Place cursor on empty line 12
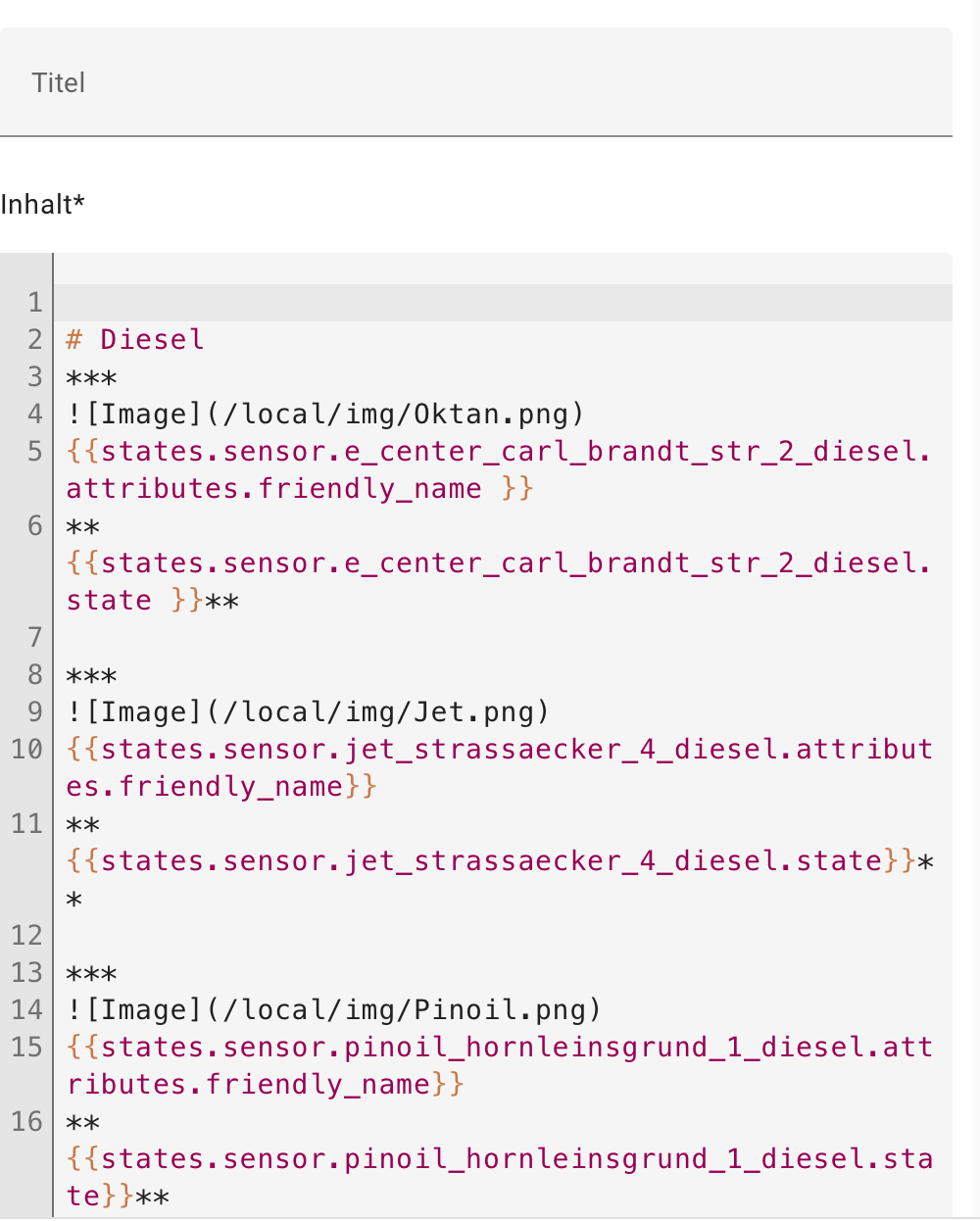The image size is (980, 1221). [503, 936]
